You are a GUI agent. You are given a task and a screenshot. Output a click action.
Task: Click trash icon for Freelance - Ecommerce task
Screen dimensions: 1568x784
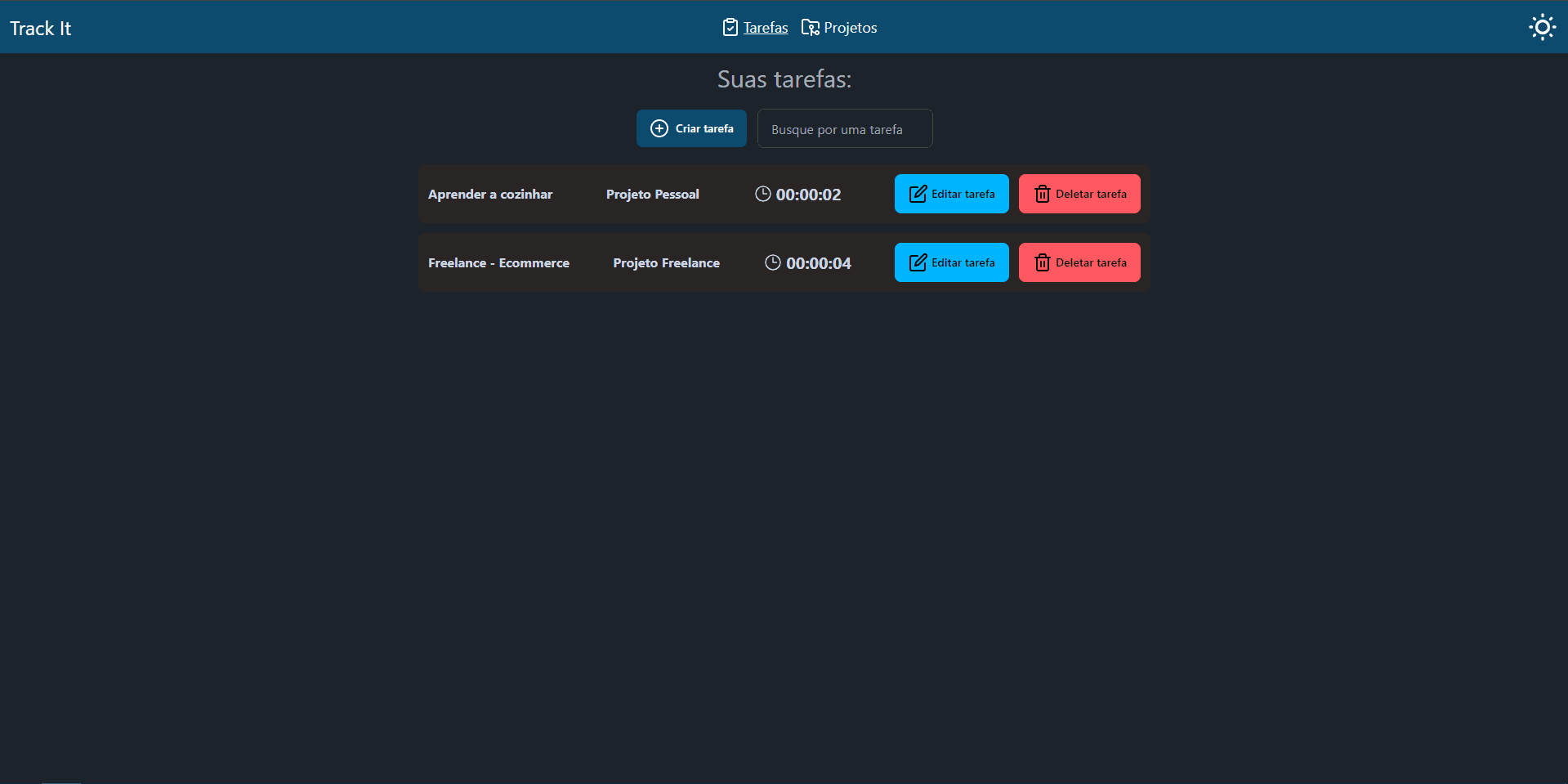(x=1042, y=262)
